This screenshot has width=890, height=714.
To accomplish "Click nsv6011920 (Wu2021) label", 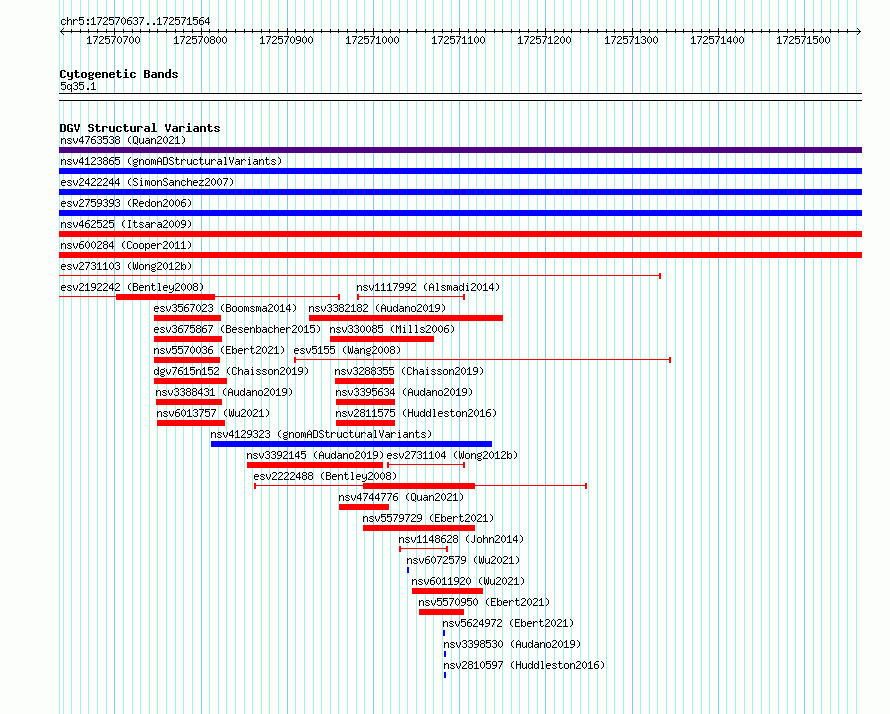I will [468, 581].
